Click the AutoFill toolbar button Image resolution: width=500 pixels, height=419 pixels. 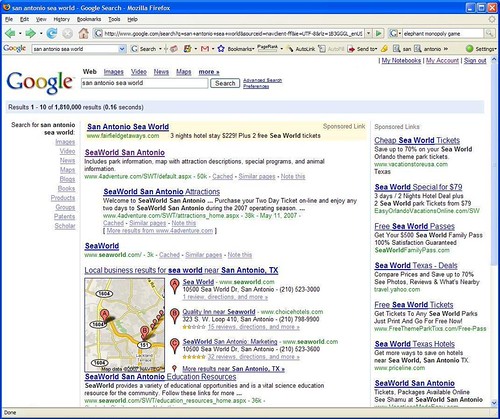tap(331, 49)
